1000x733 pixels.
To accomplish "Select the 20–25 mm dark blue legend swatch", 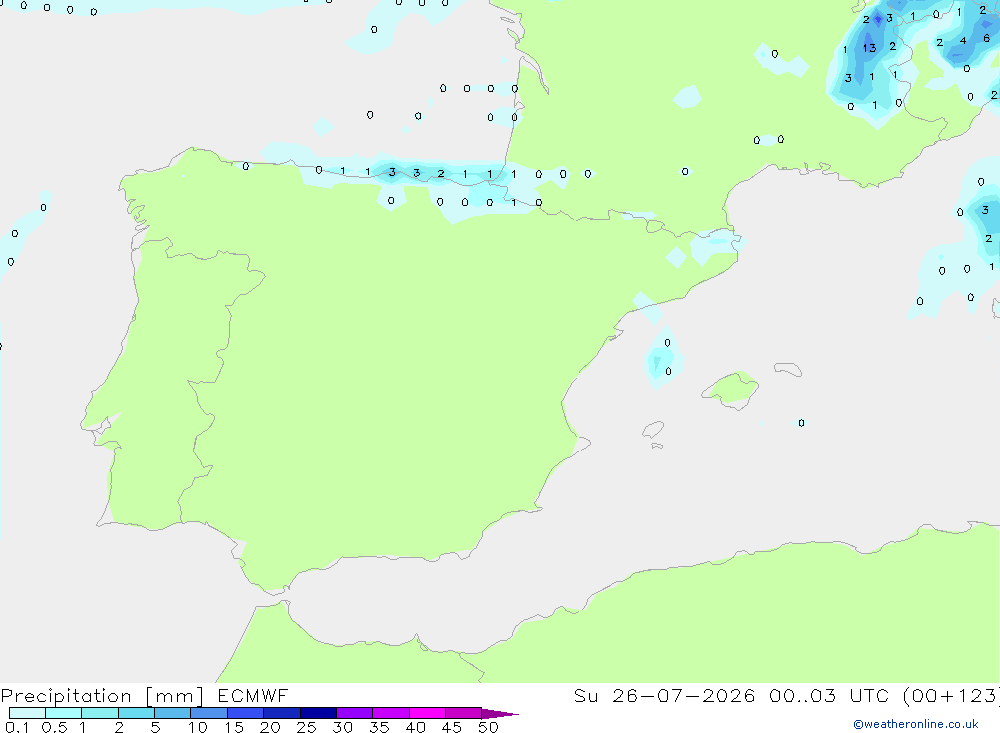I will pyautogui.click(x=281, y=713).
